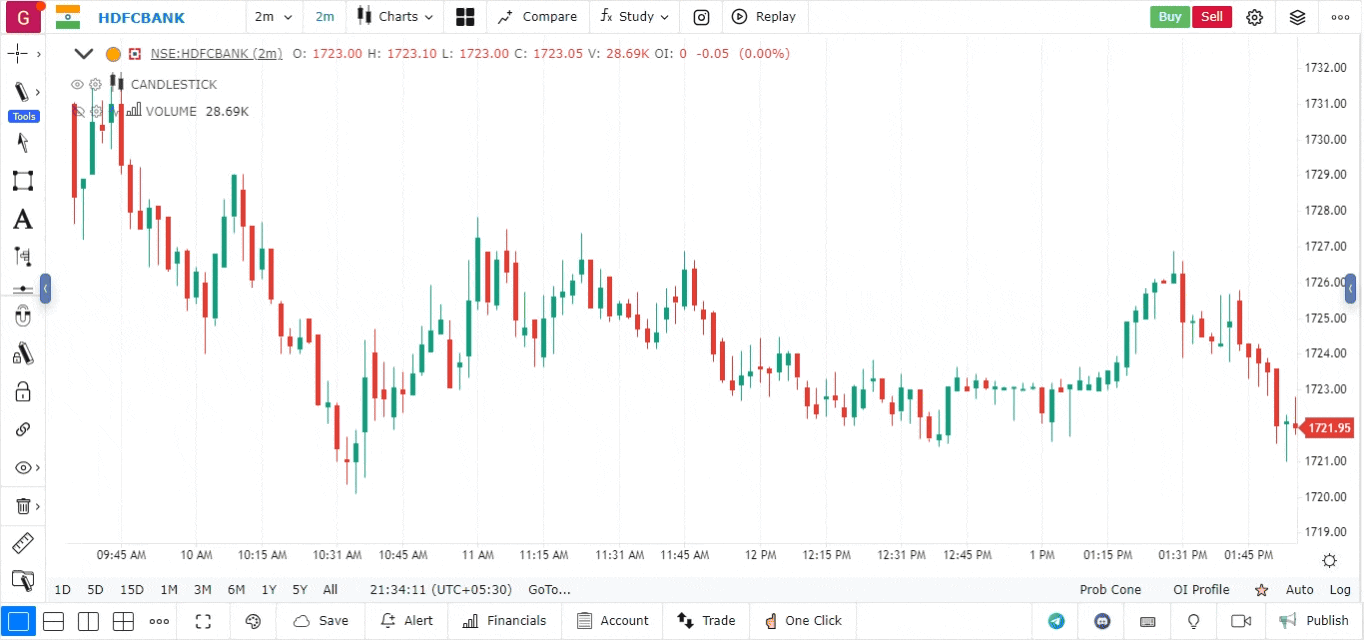Click the green Buy button
The image size is (1364, 640).
(x=1170, y=17)
